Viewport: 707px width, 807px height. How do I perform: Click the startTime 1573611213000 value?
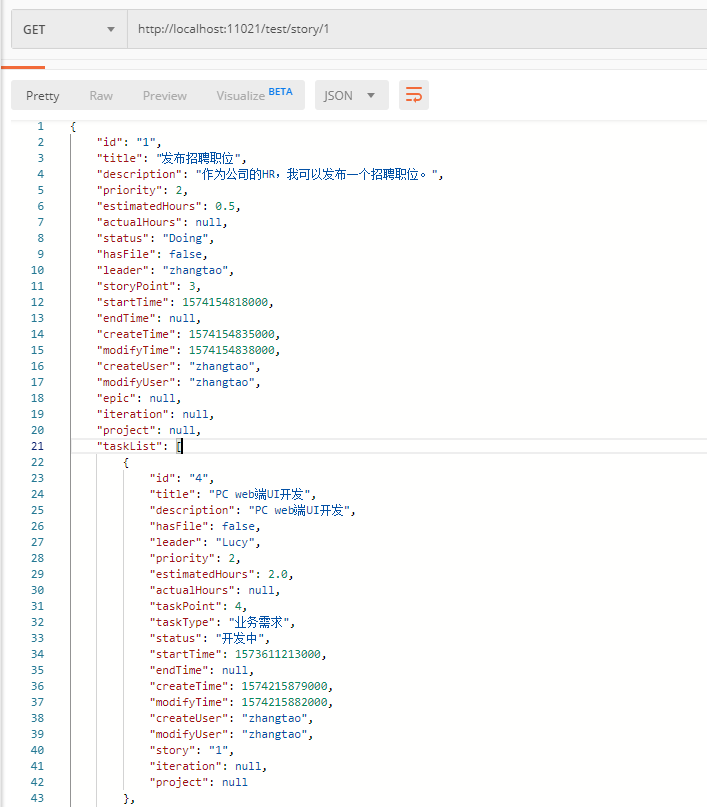(278, 654)
